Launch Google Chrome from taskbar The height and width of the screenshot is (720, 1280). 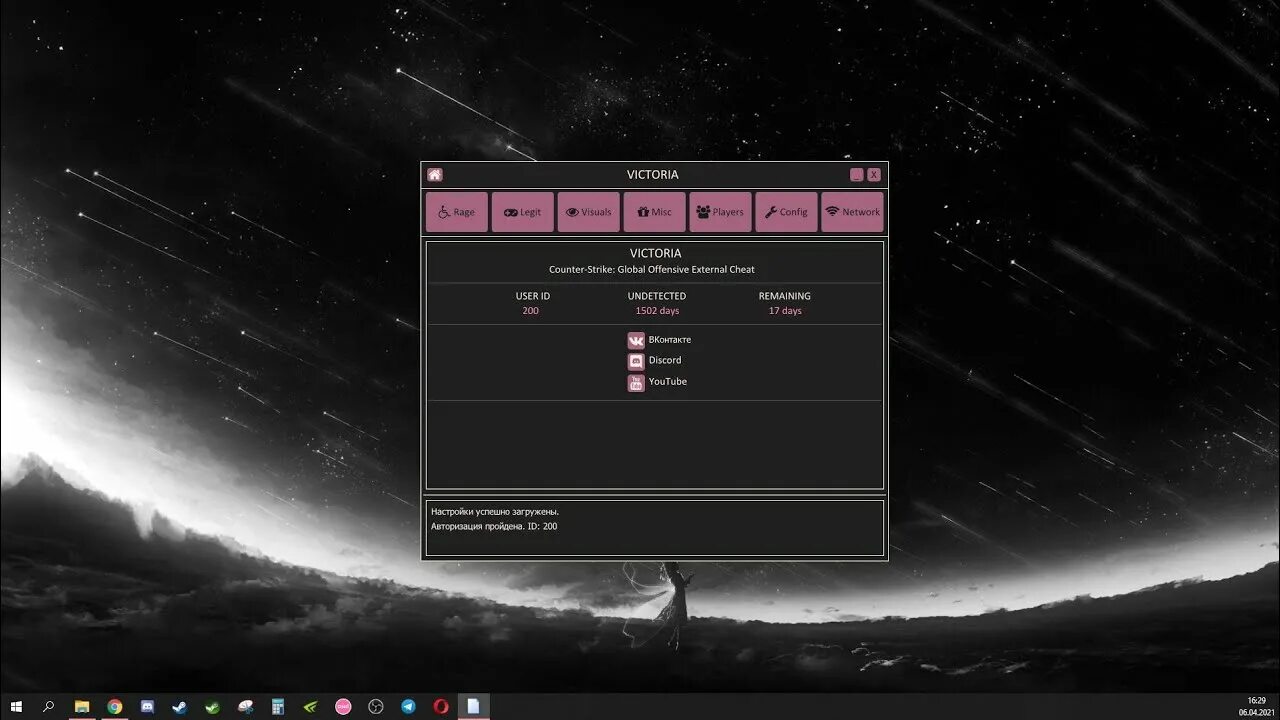coord(114,706)
